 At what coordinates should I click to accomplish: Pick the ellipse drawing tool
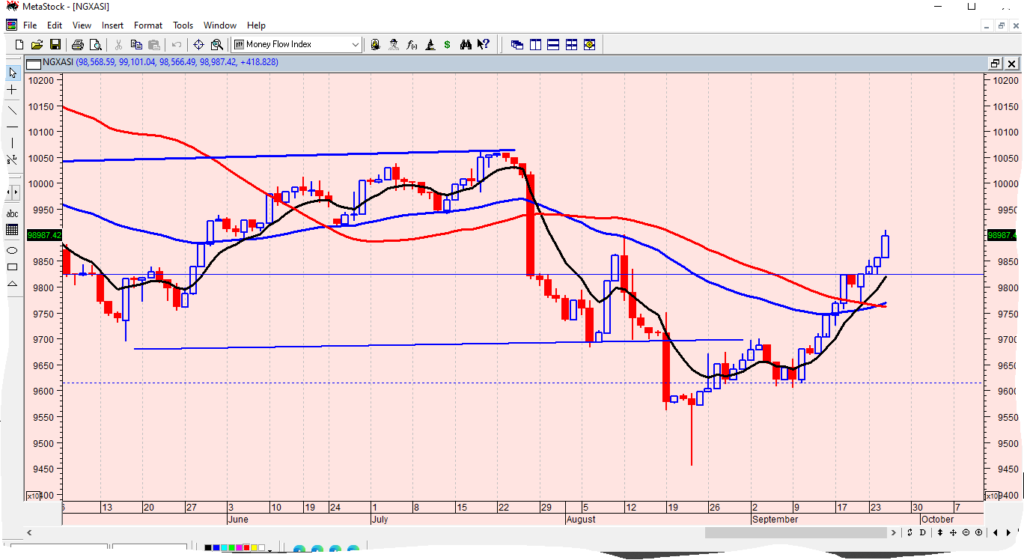[x=13, y=249]
